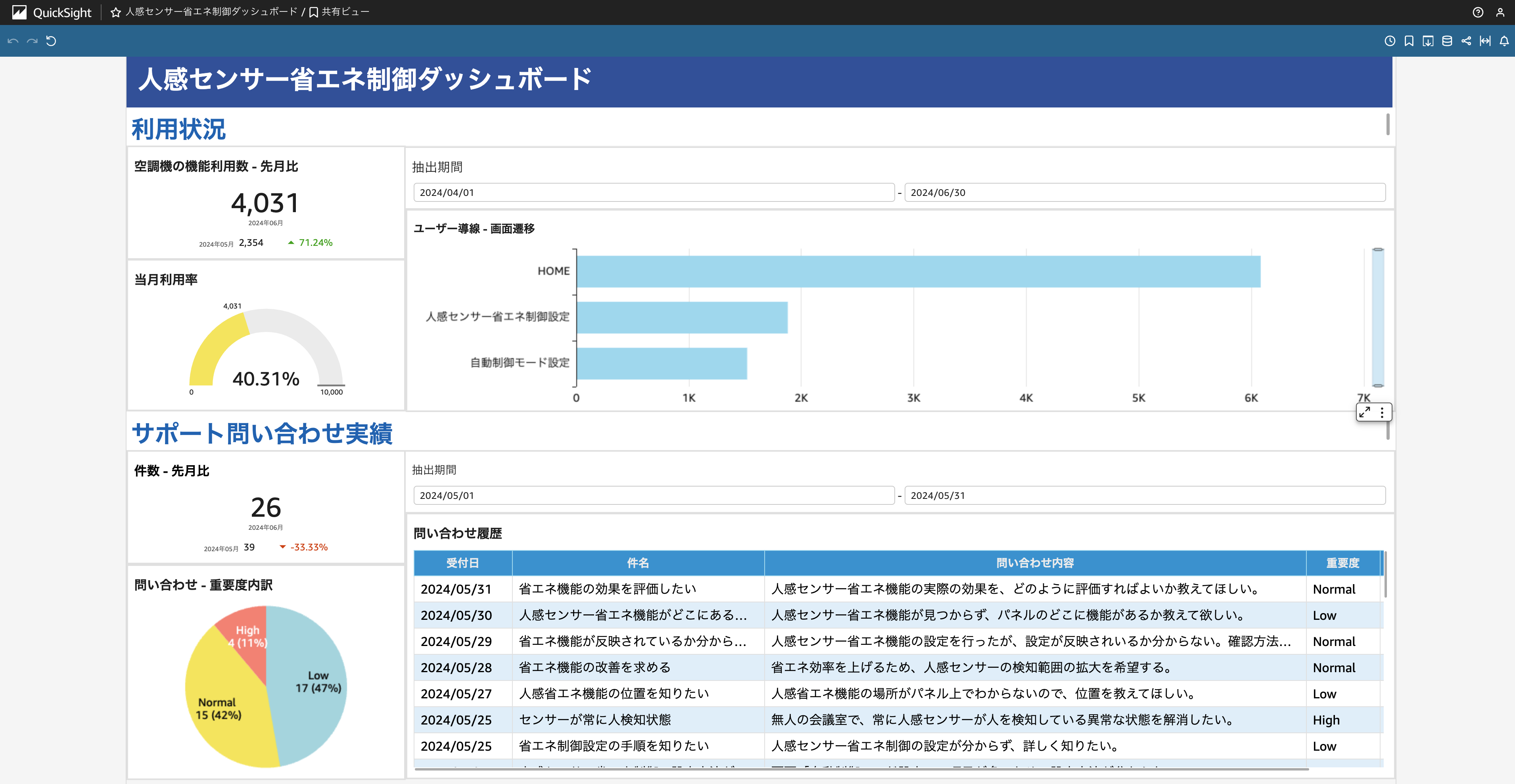The height and width of the screenshot is (784, 1515).
Task: Favorite the dashboard with star icon
Action: [116, 12]
